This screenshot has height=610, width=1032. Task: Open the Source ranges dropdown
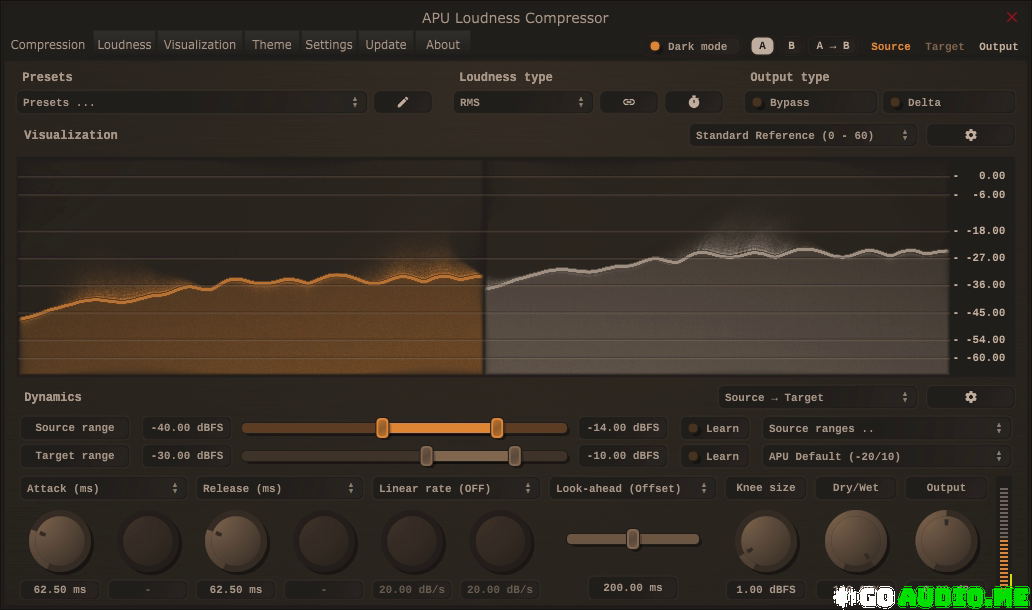point(888,428)
